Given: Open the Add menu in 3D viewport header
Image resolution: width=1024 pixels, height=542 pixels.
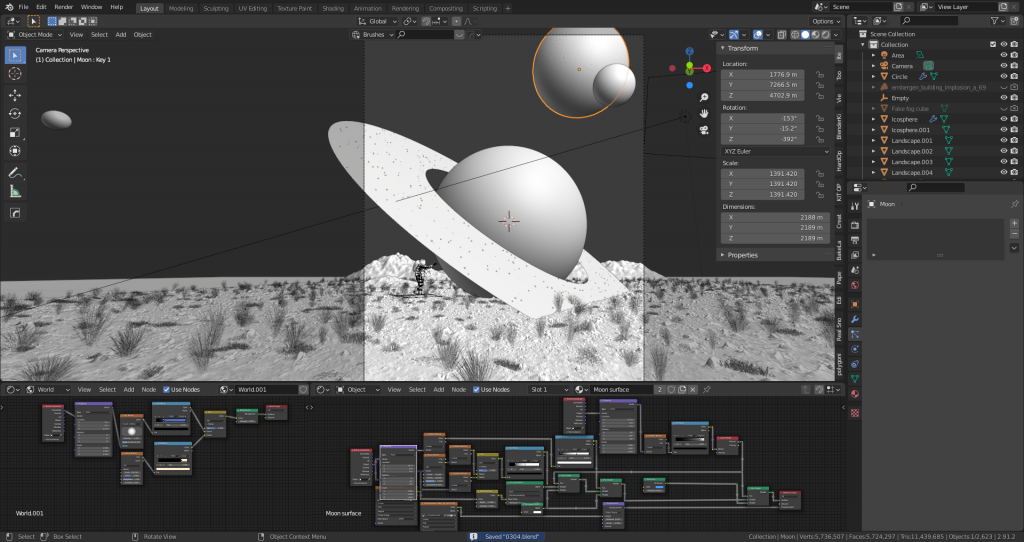Looking at the screenshot, I should click(120, 34).
